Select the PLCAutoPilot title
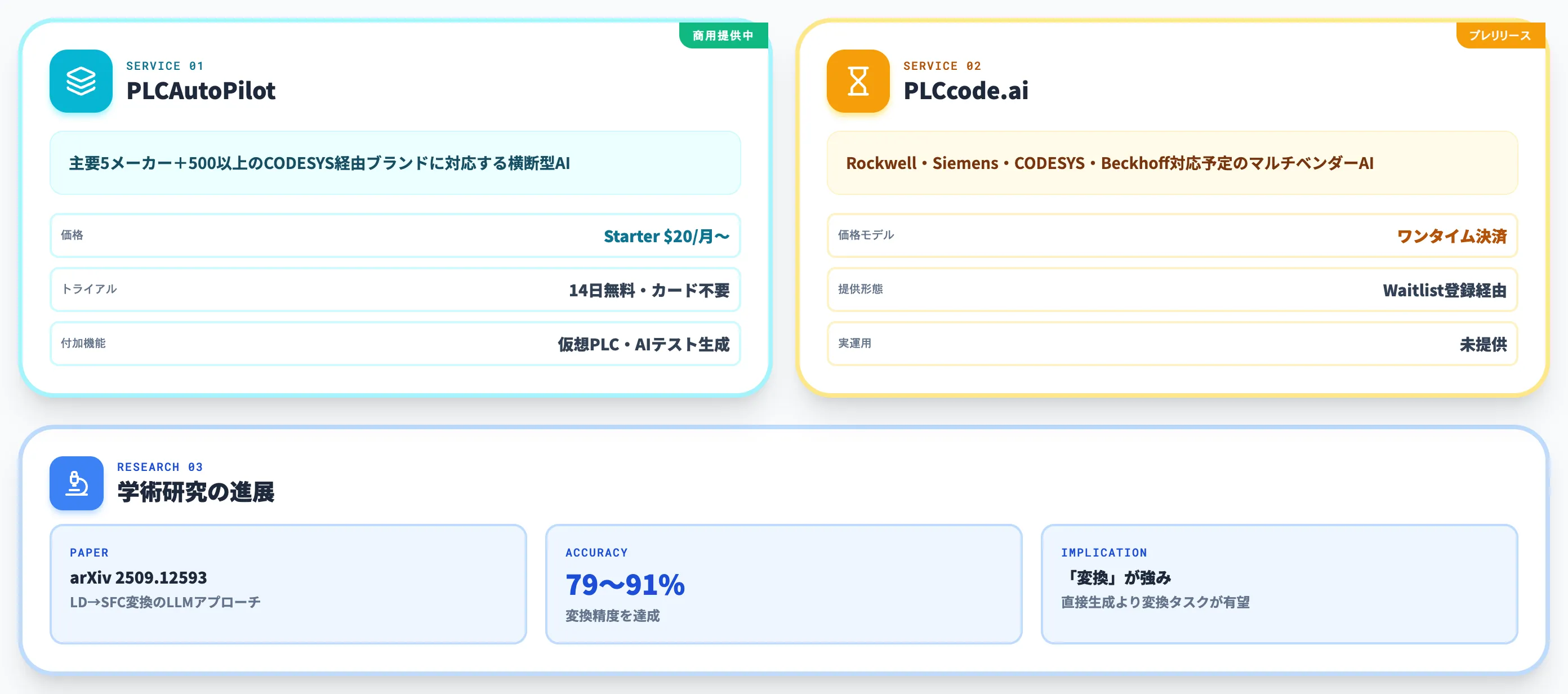This screenshot has width=1568, height=694. pyautogui.click(x=201, y=91)
